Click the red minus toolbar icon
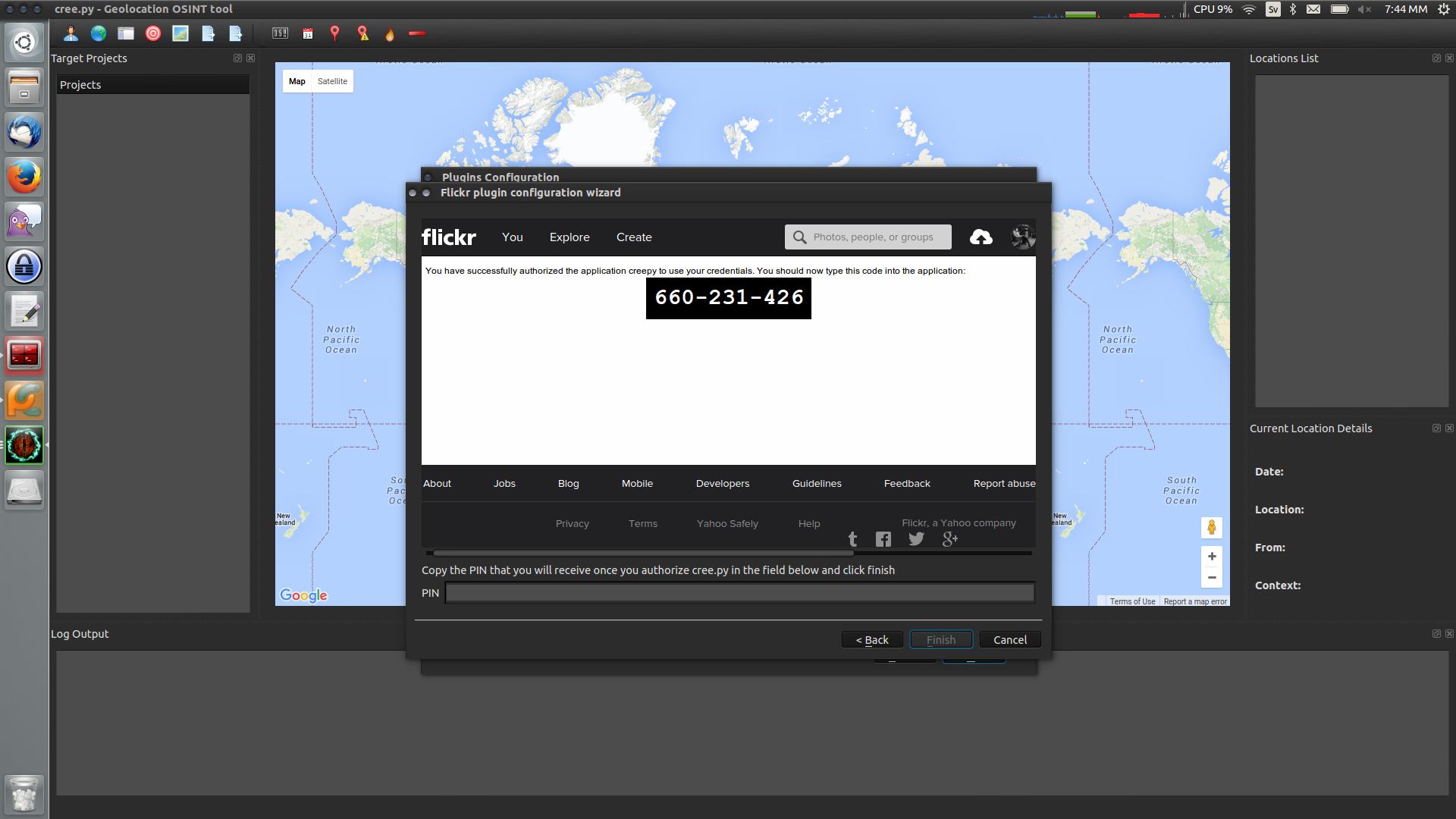Viewport: 1456px width, 819px height. 417,33
